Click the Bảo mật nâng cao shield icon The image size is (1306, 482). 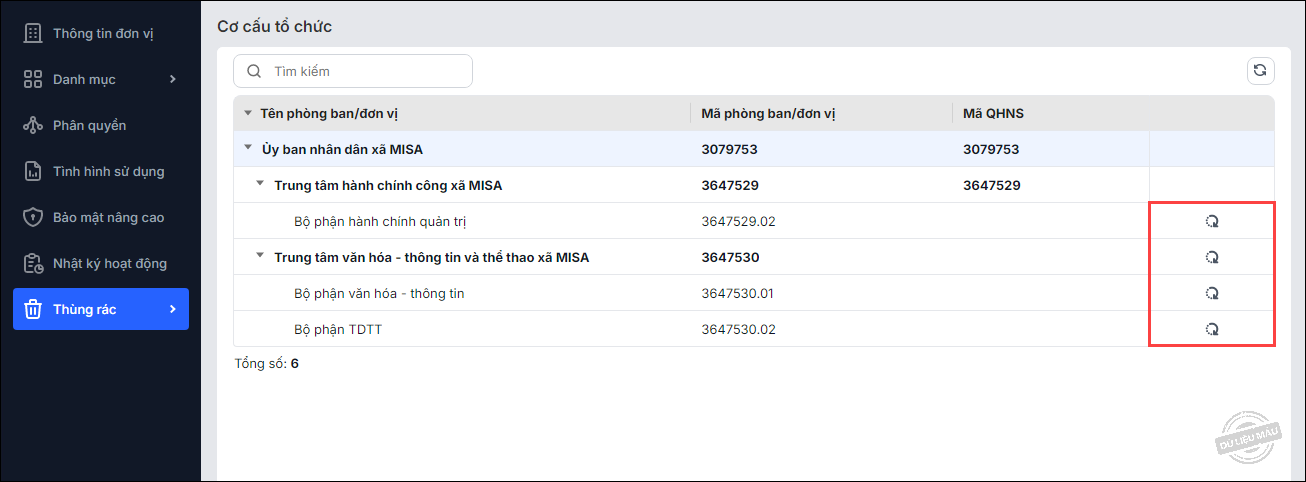(x=33, y=217)
